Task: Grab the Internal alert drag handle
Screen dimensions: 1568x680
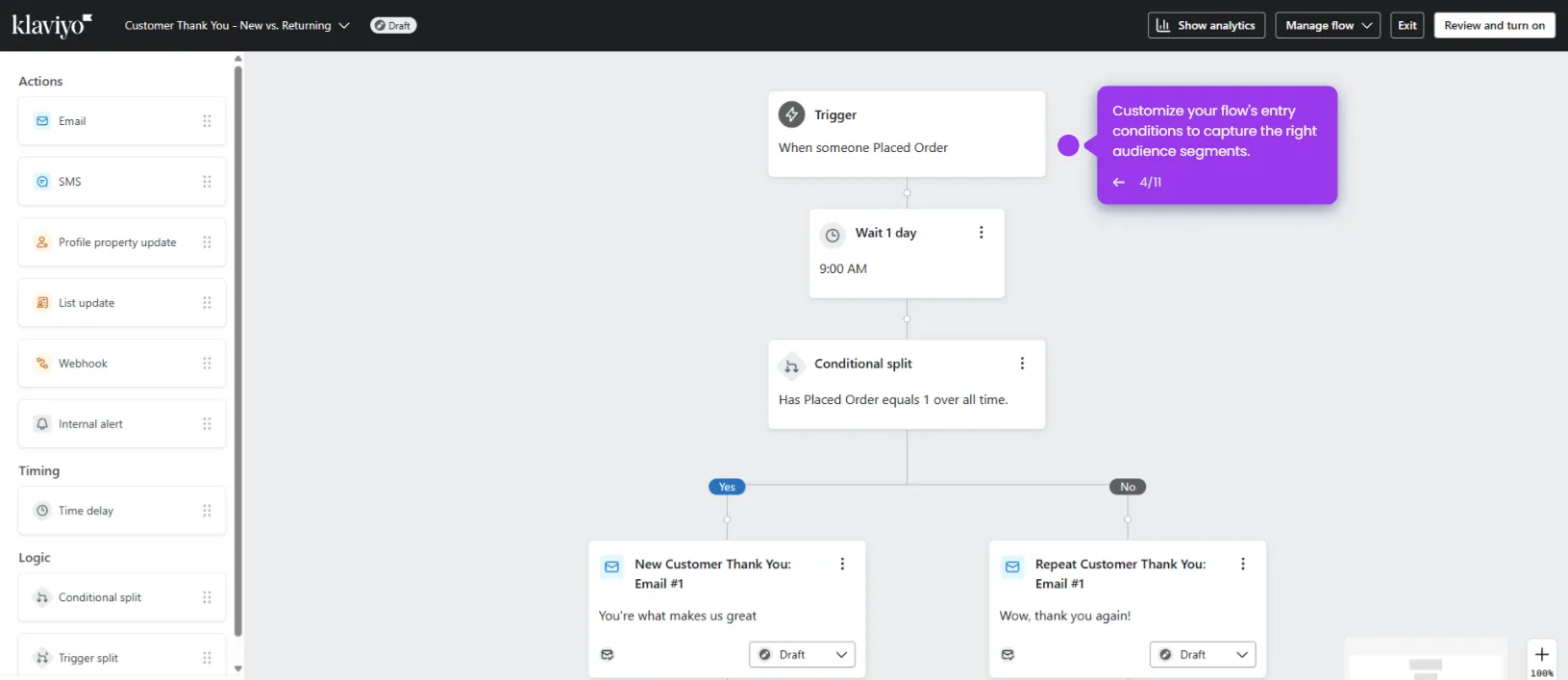Action: (x=207, y=424)
